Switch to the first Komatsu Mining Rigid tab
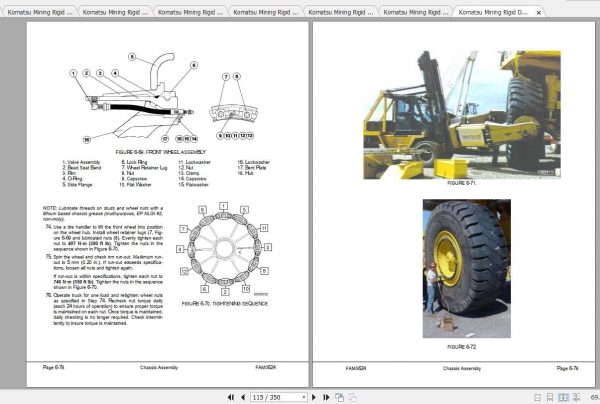Screen dimensions: 600x404 [40, 12]
